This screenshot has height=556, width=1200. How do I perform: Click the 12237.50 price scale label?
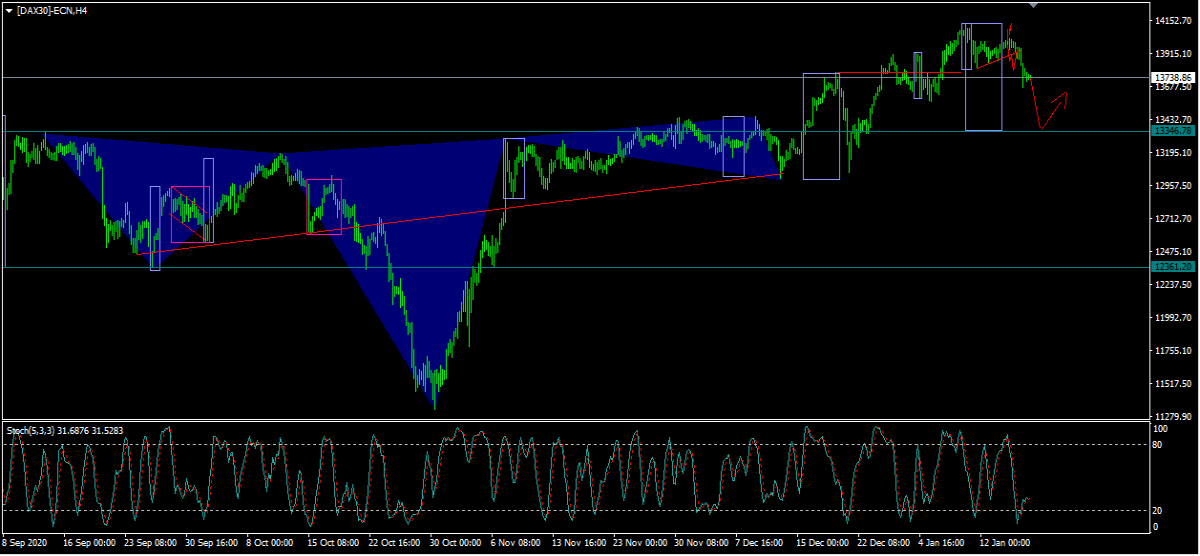click(x=1172, y=284)
